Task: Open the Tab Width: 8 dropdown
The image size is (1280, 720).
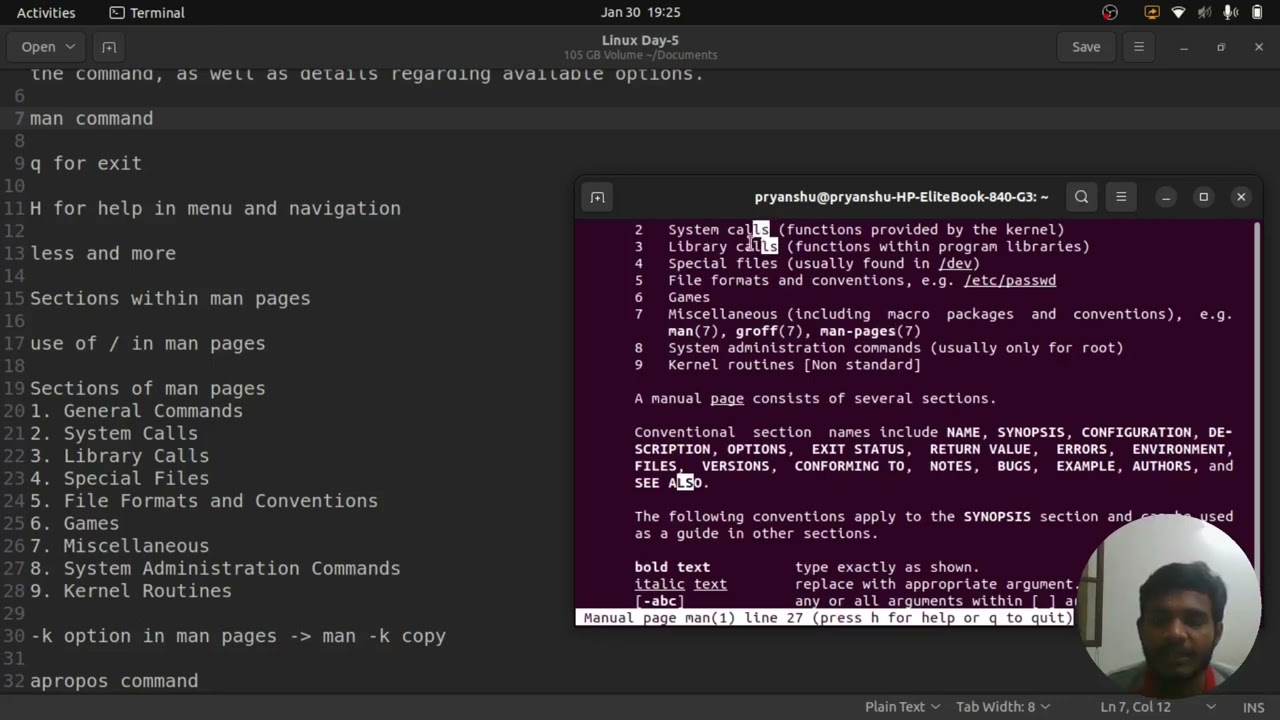Action: click(1002, 706)
